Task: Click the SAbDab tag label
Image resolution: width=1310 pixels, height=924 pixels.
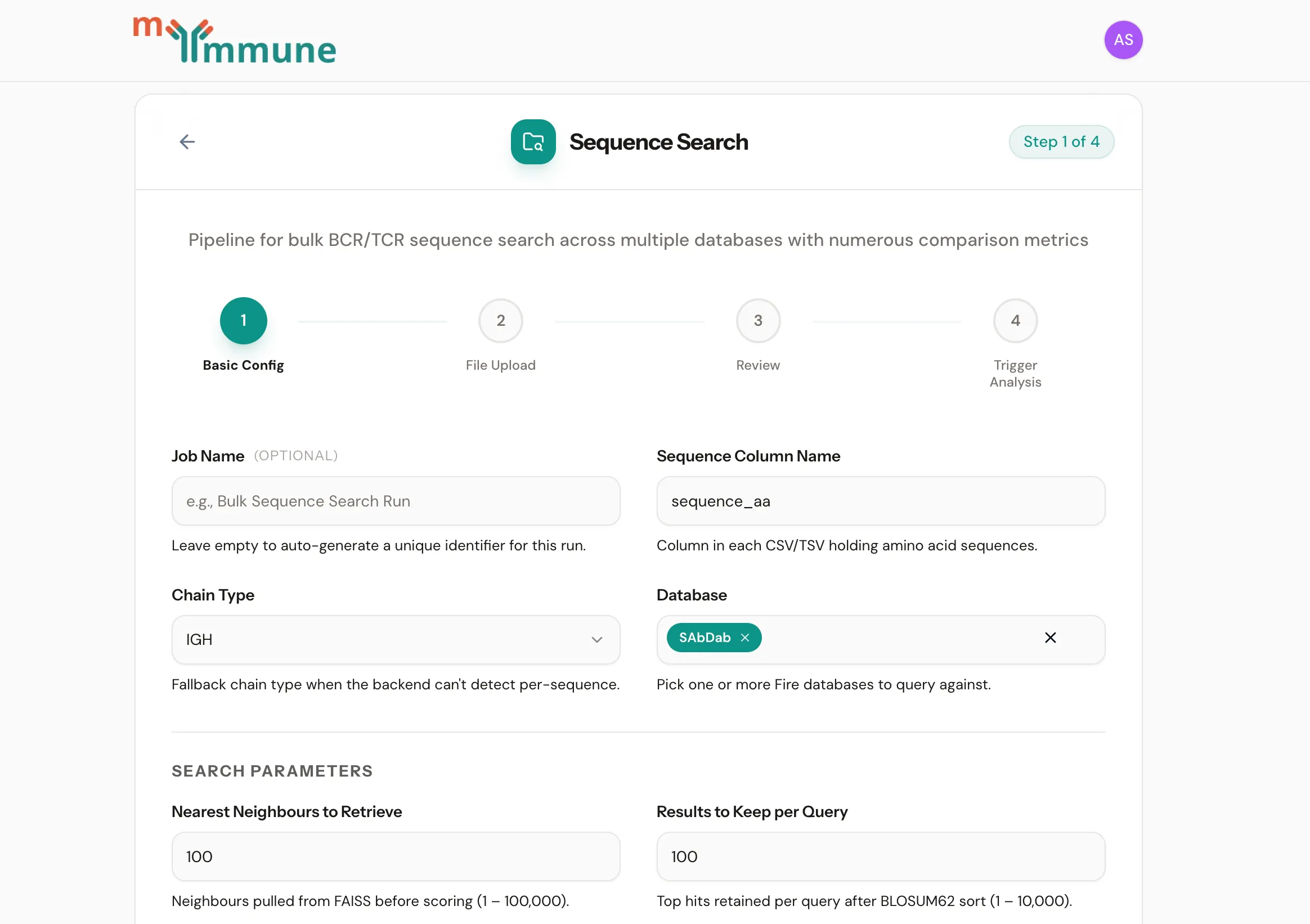Action: 705,638
